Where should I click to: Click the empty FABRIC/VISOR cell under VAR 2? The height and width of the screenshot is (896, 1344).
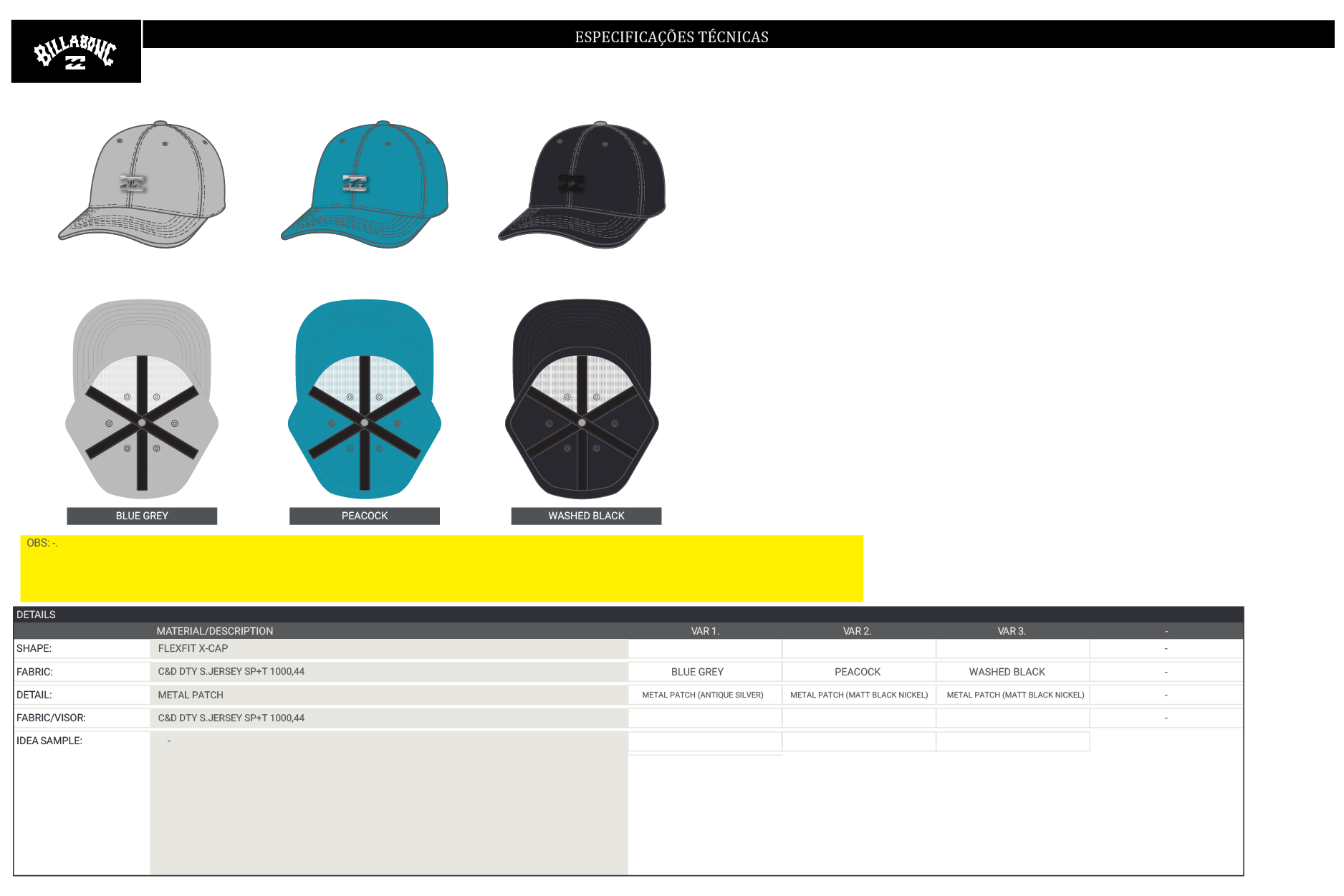coord(858,718)
